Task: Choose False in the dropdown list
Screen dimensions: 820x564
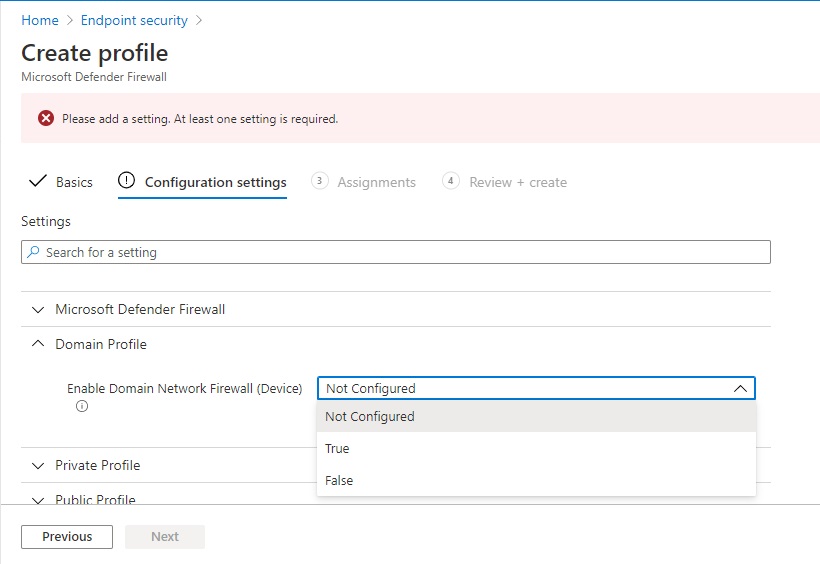Action: coord(339,481)
